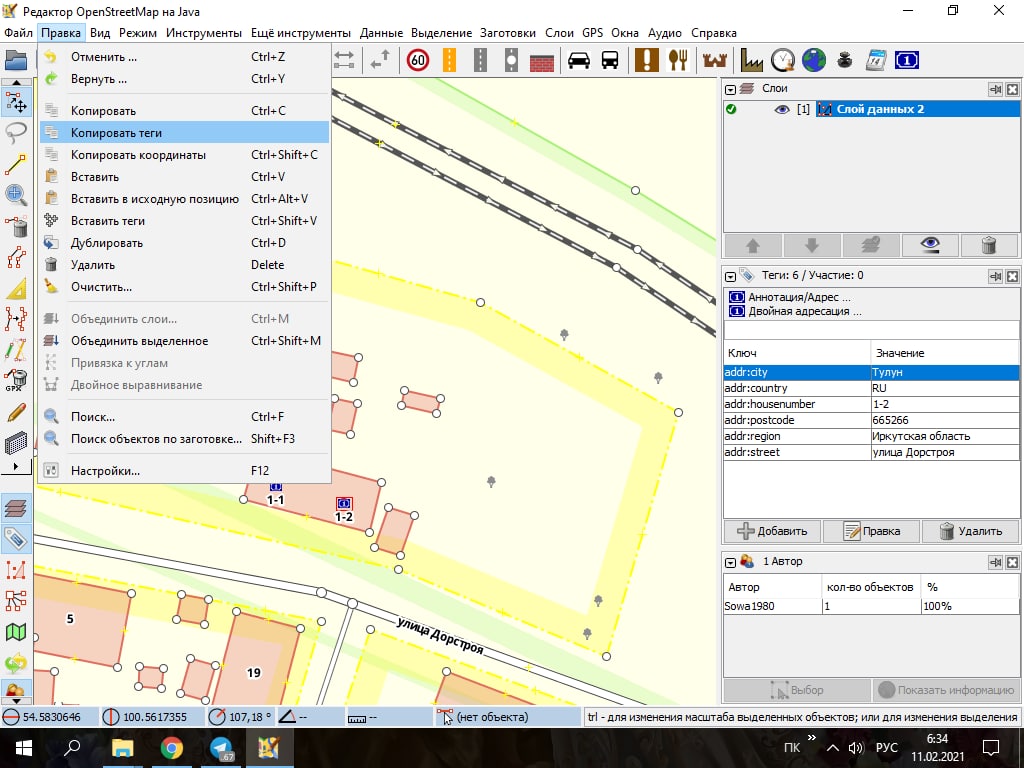Select the draw nodes tool
The width and height of the screenshot is (1024, 768).
(x=16, y=164)
